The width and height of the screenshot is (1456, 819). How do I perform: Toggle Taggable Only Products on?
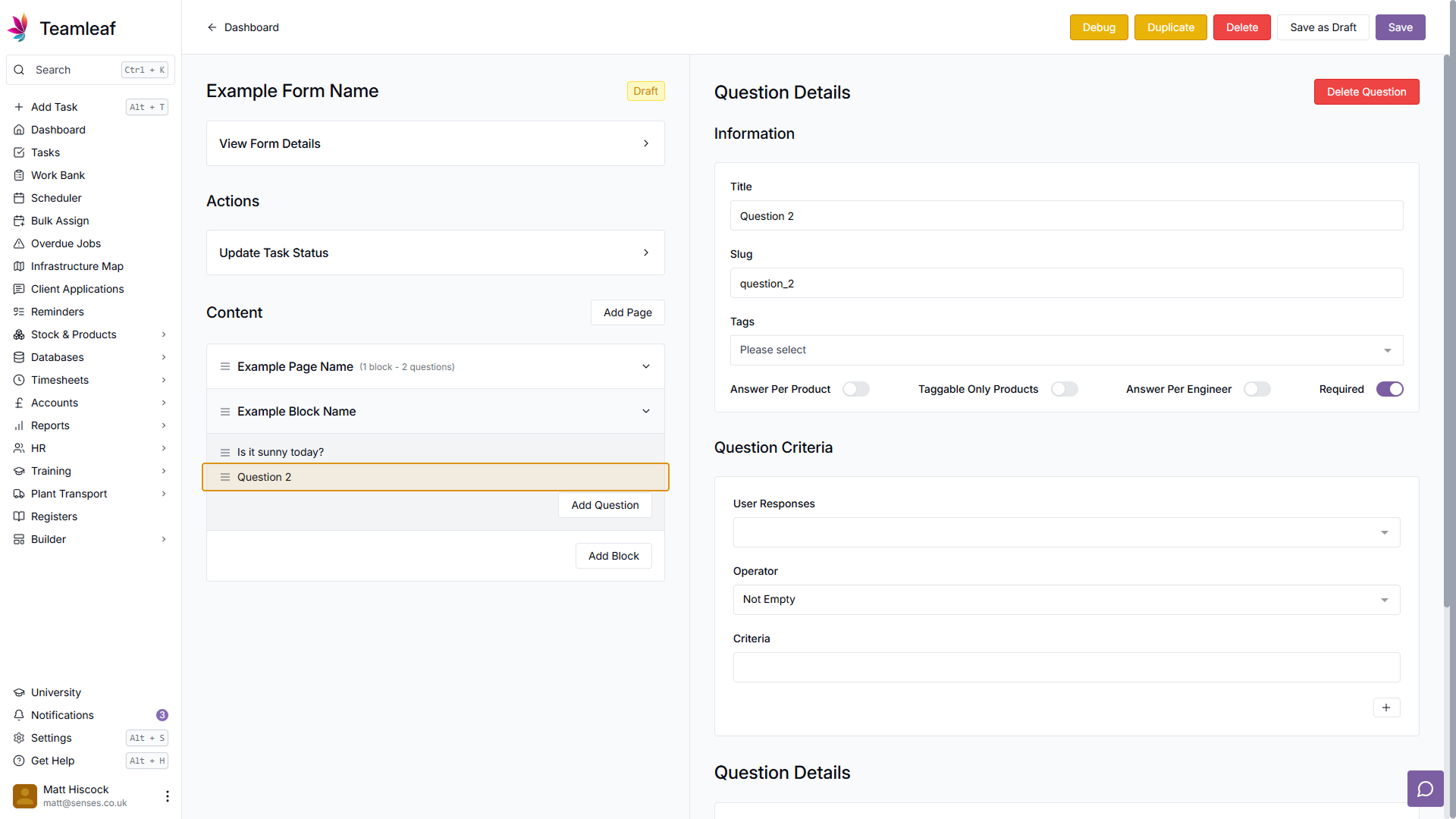[1064, 389]
